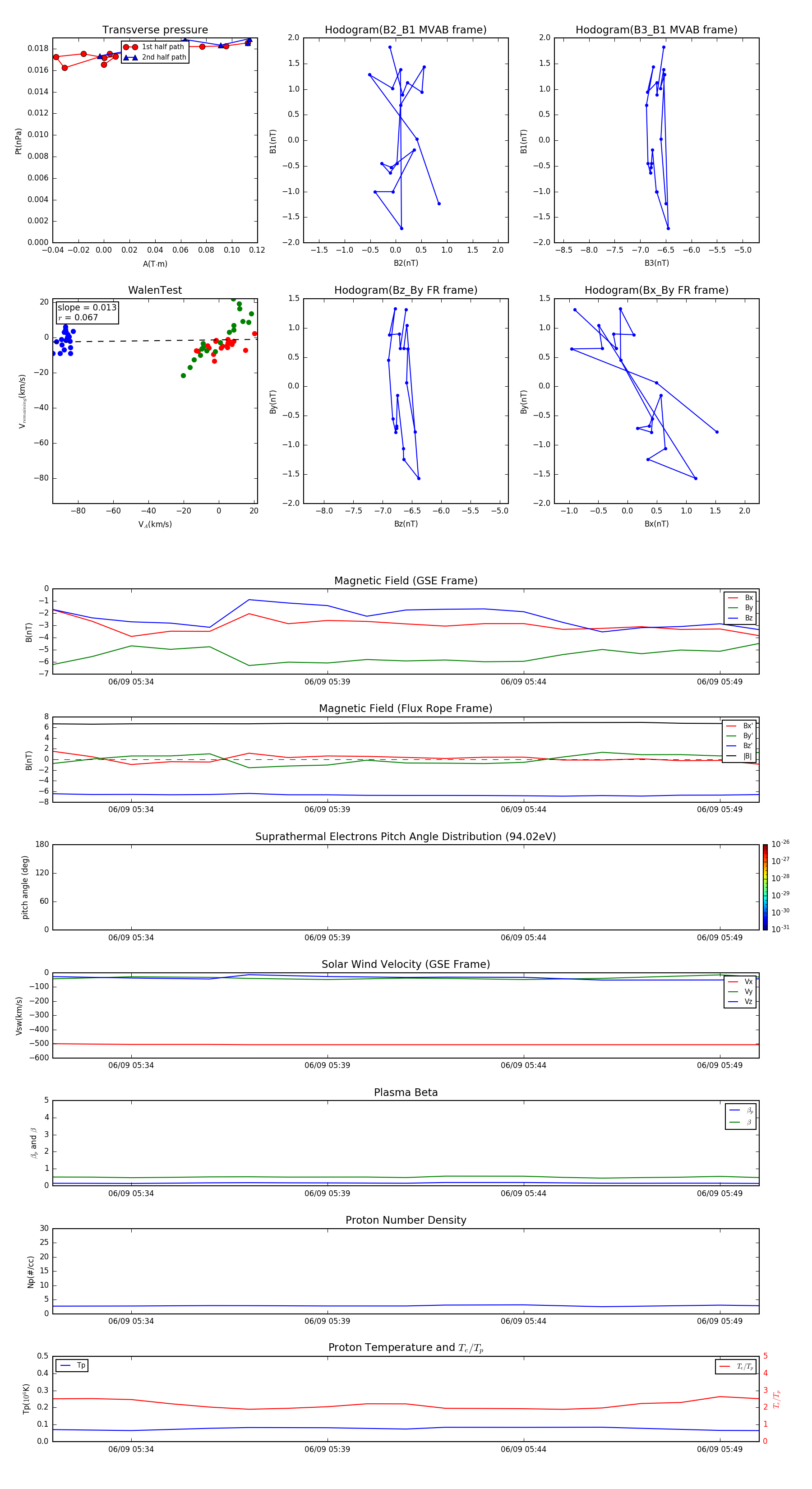Select "Vy" in the solar wind legend
Viewport: 812px width, 1489px height.
pyautogui.click(x=741, y=991)
